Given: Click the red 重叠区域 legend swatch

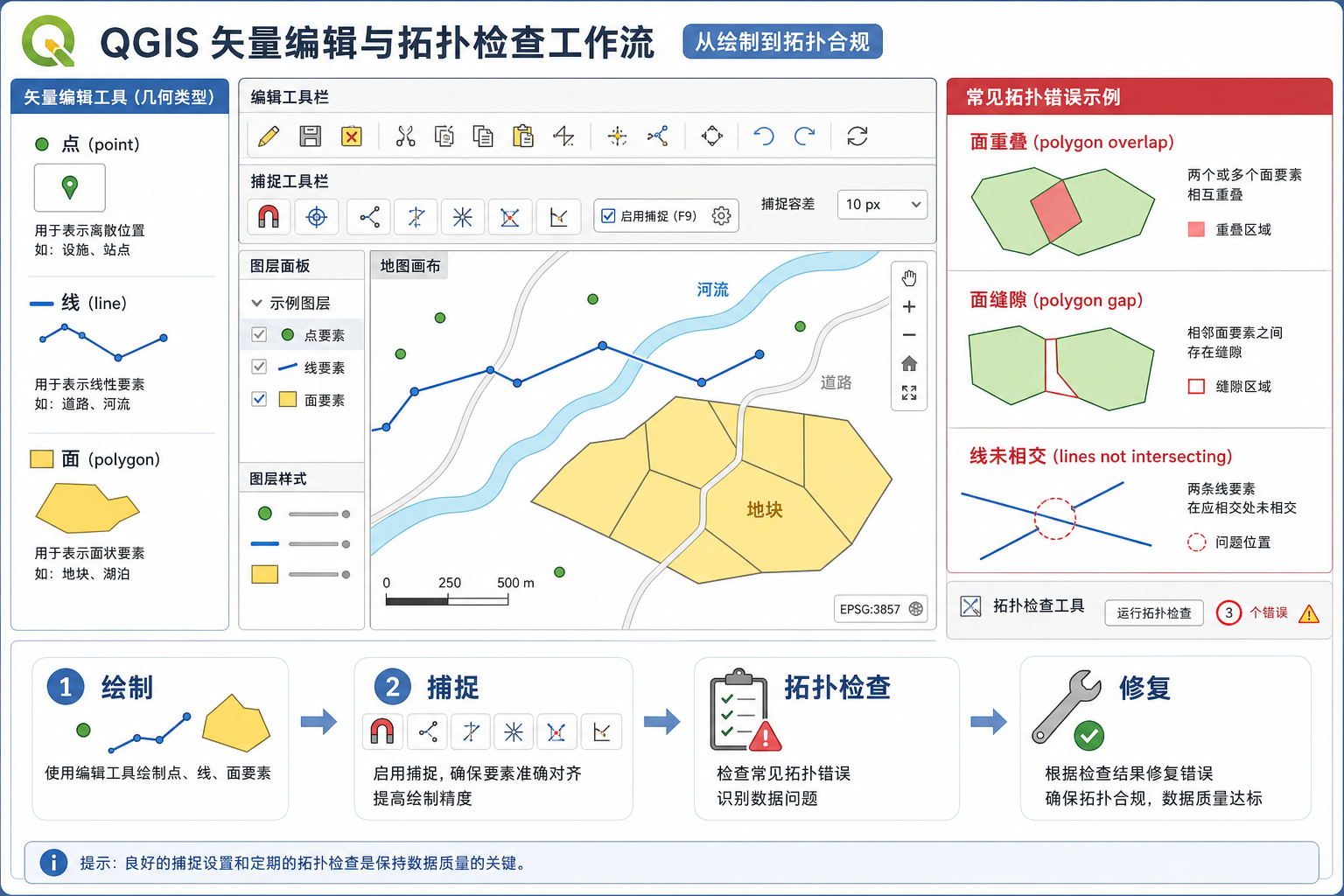Looking at the screenshot, I should [1196, 230].
